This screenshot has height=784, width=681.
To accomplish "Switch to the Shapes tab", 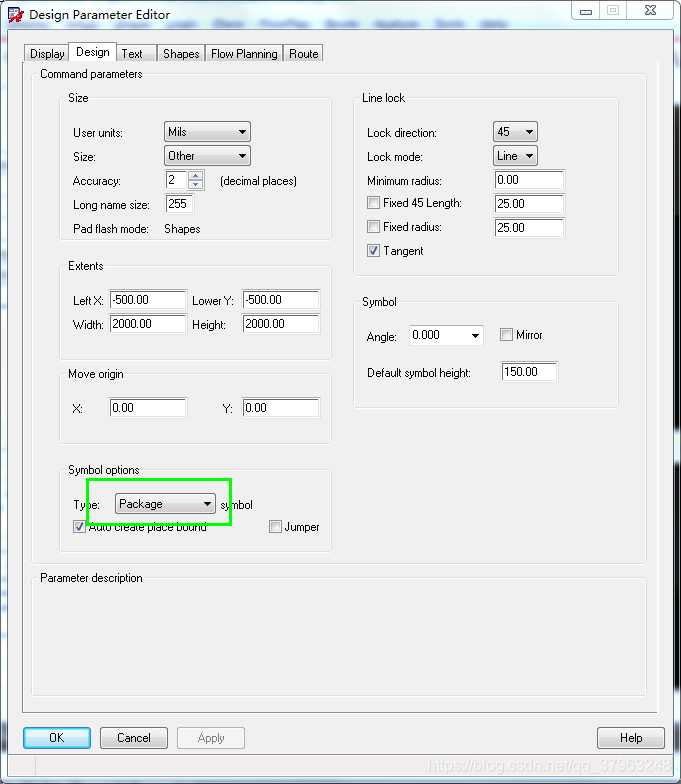I will (181, 54).
